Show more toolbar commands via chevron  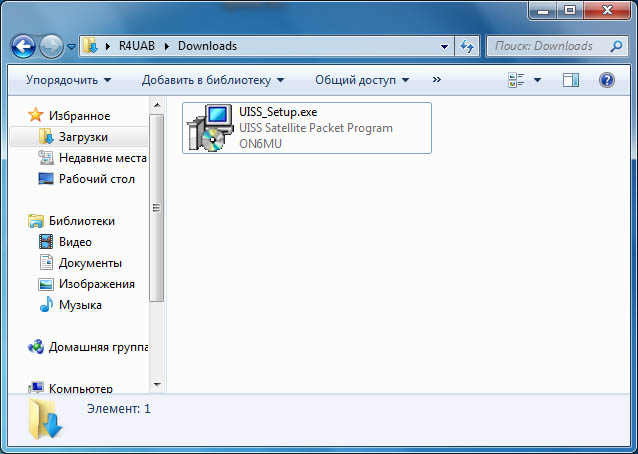tap(437, 79)
